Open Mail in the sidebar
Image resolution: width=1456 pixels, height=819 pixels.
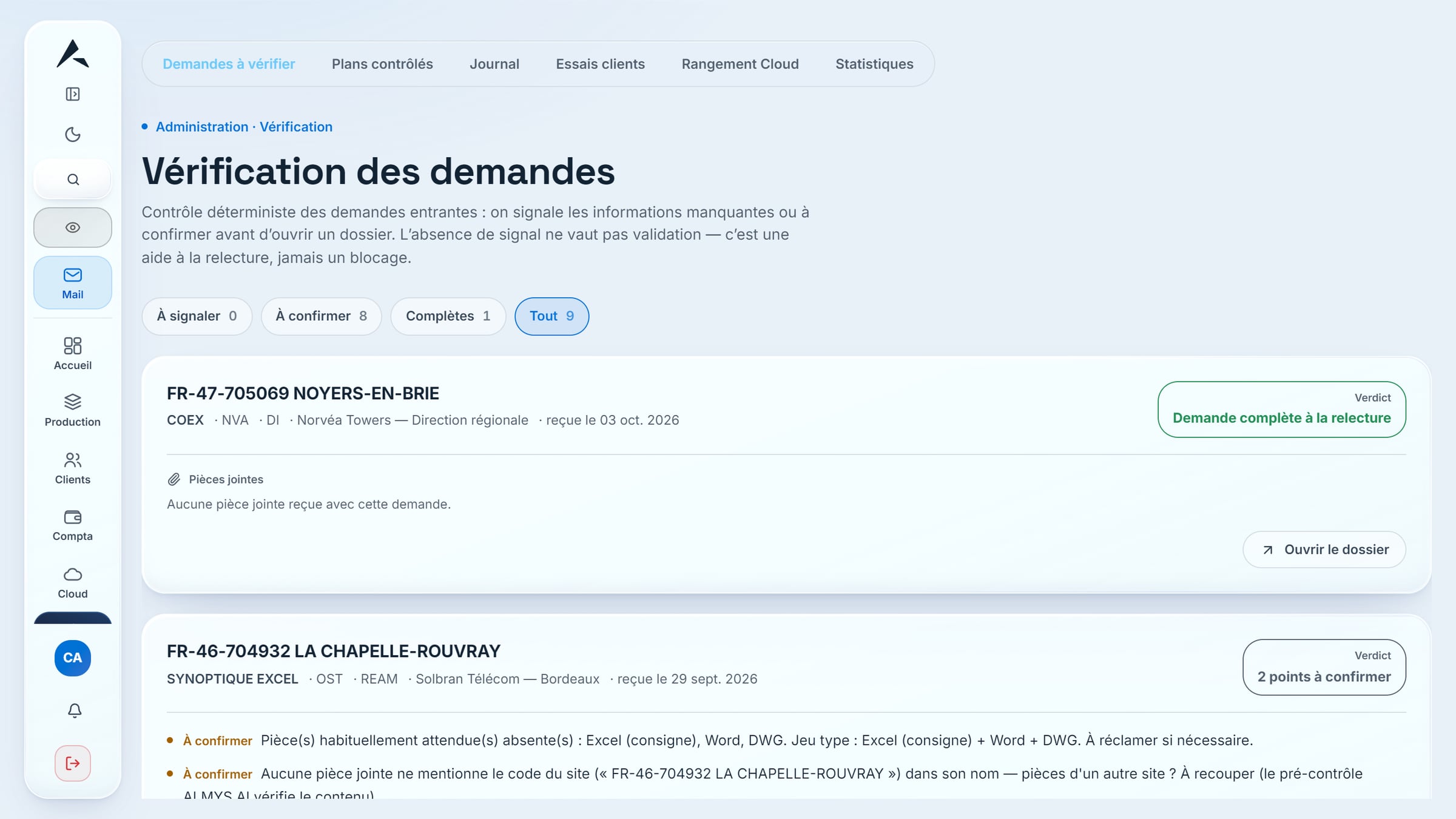coord(73,283)
